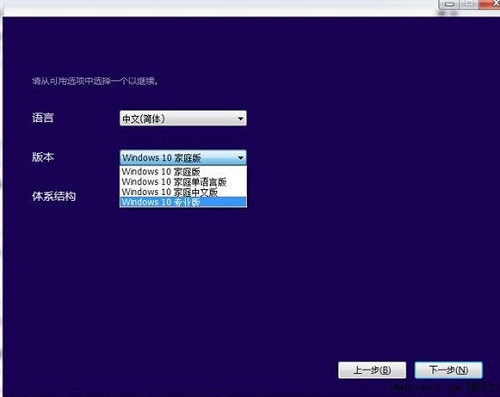Minimize the setup window

click(450, 4)
